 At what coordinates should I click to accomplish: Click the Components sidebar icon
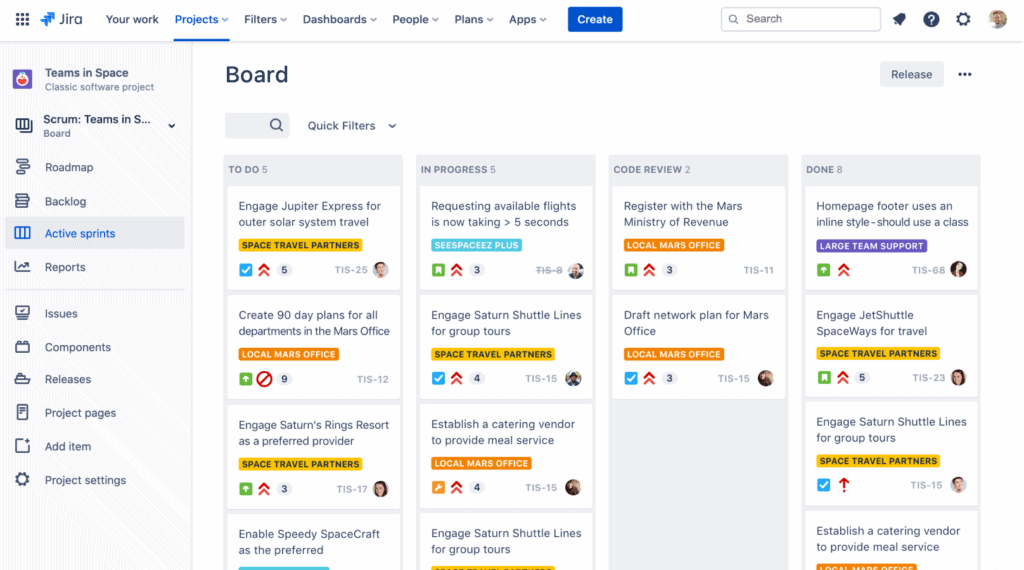[22, 347]
